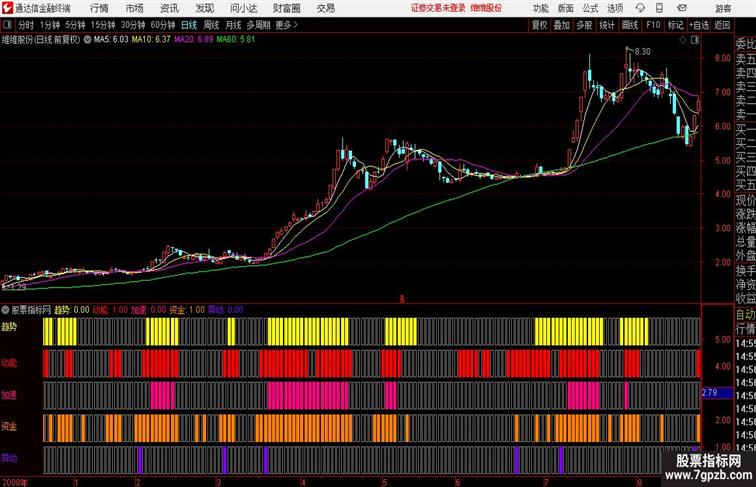The width and height of the screenshot is (756, 487).
Task: Add stock via +自选 button
Action: tap(699, 25)
